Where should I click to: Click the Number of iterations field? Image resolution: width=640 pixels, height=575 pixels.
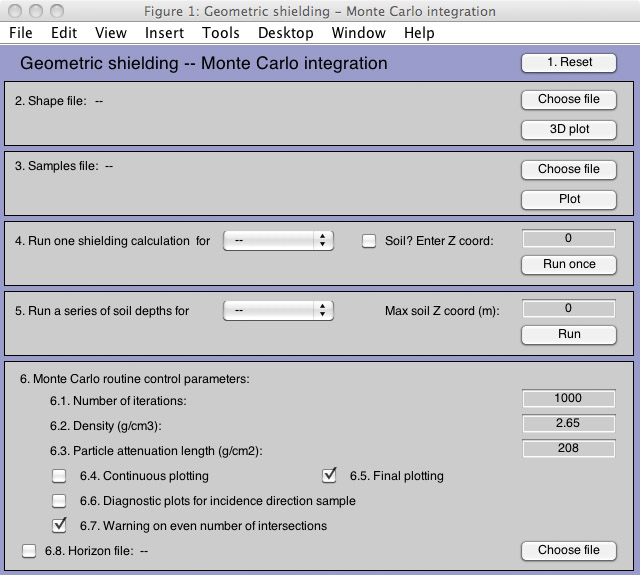point(569,398)
